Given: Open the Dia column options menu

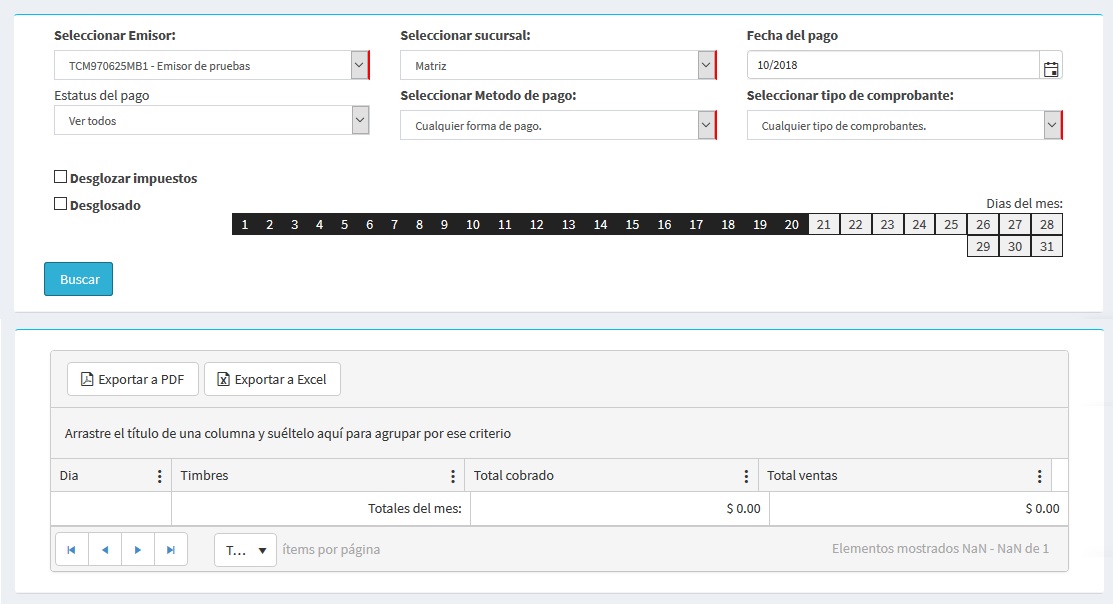Looking at the screenshot, I should tap(160, 476).
